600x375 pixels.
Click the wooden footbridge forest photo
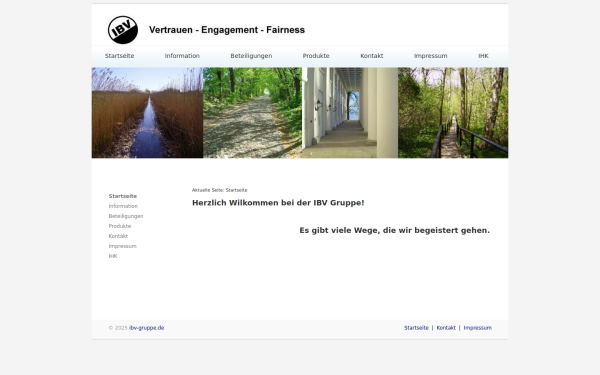pyautogui.click(x=453, y=113)
